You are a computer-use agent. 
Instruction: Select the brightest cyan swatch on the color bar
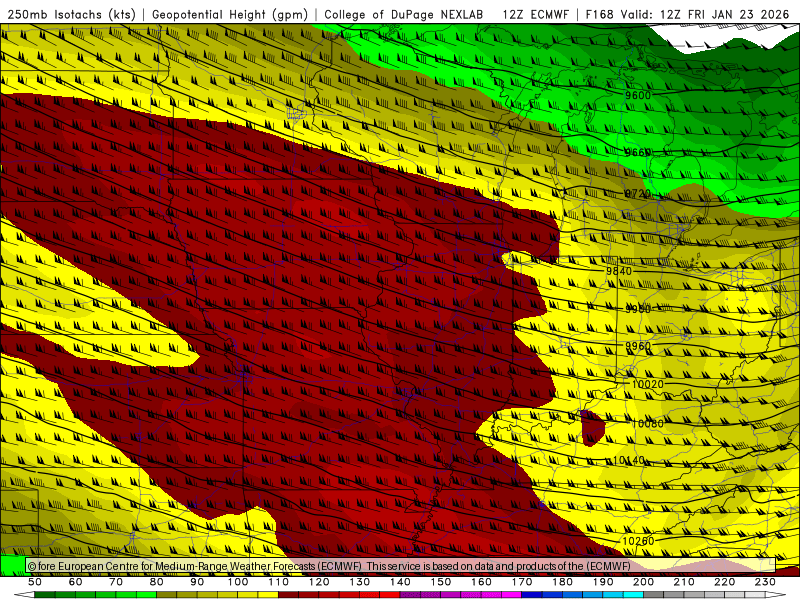tap(633, 595)
